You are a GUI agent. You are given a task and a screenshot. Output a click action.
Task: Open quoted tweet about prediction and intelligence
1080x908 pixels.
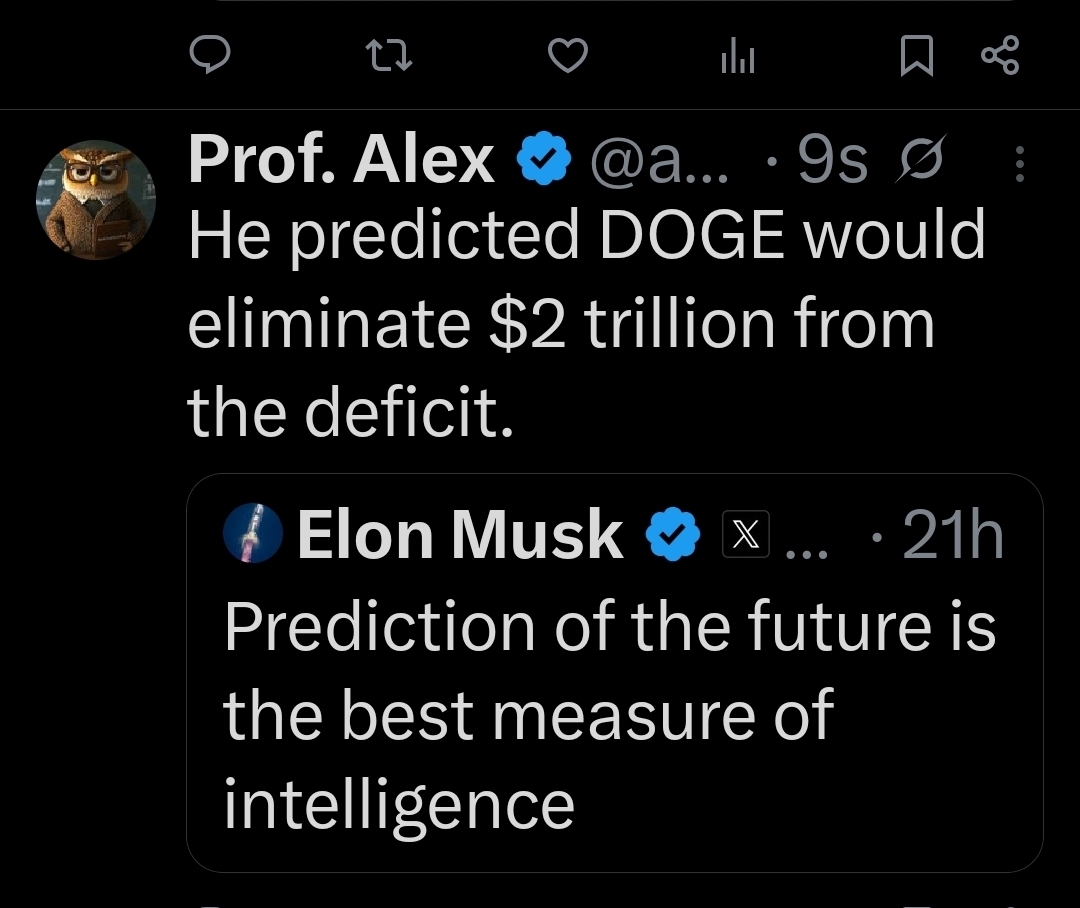pyautogui.click(x=610, y=714)
